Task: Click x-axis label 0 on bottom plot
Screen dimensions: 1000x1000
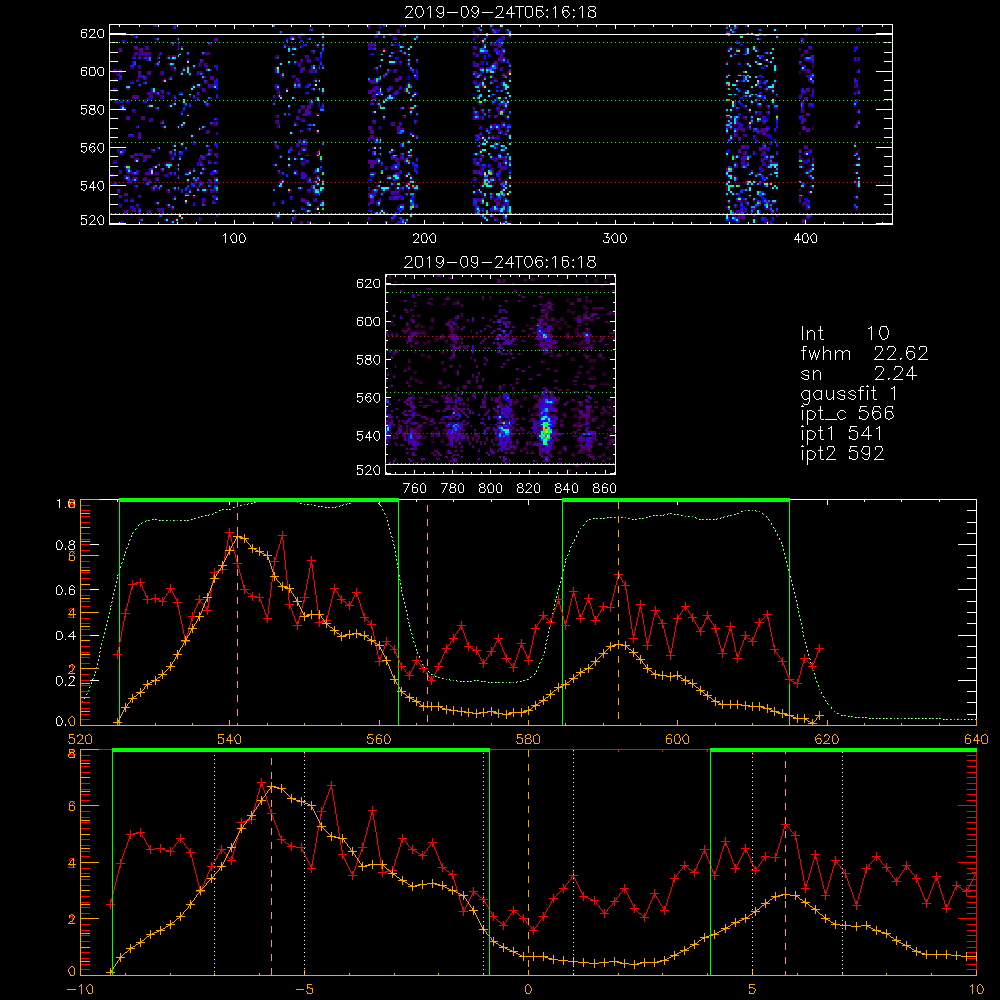Action: [x=528, y=990]
